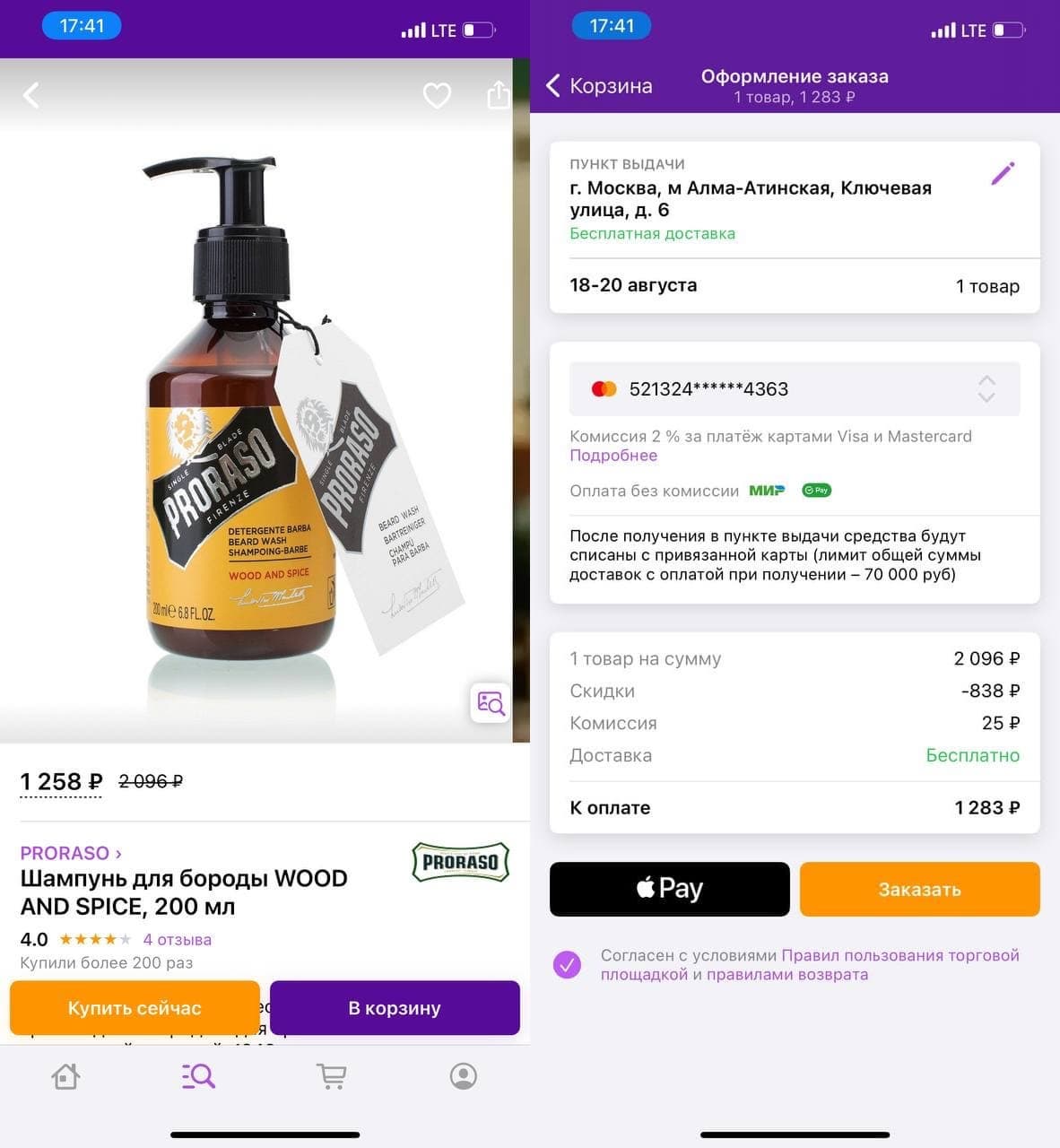Expand the payment card selector
Image resolution: width=1060 pixels, height=1148 pixels.
pos(986,388)
